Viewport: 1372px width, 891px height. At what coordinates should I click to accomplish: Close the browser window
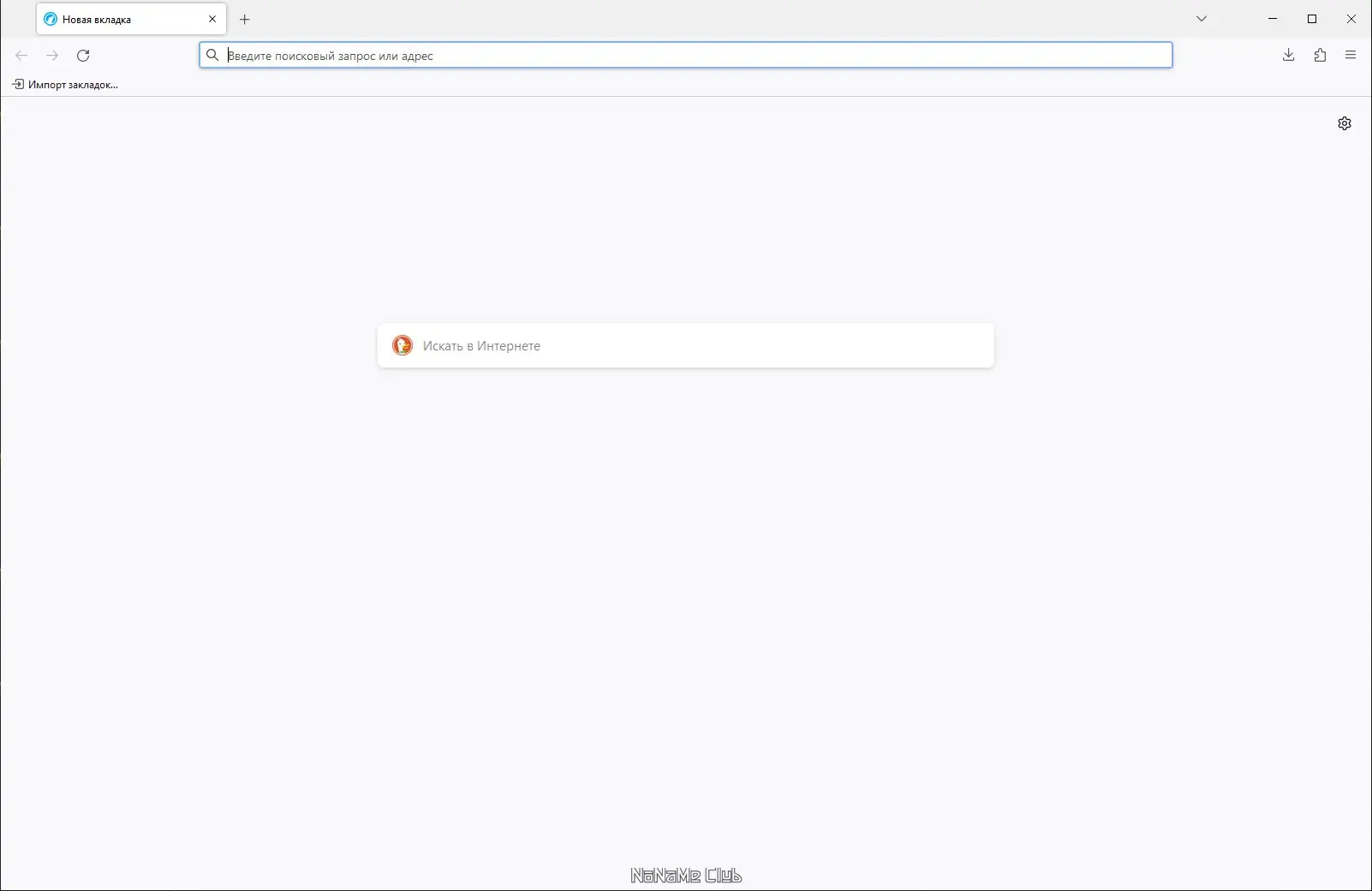(x=1351, y=19)
